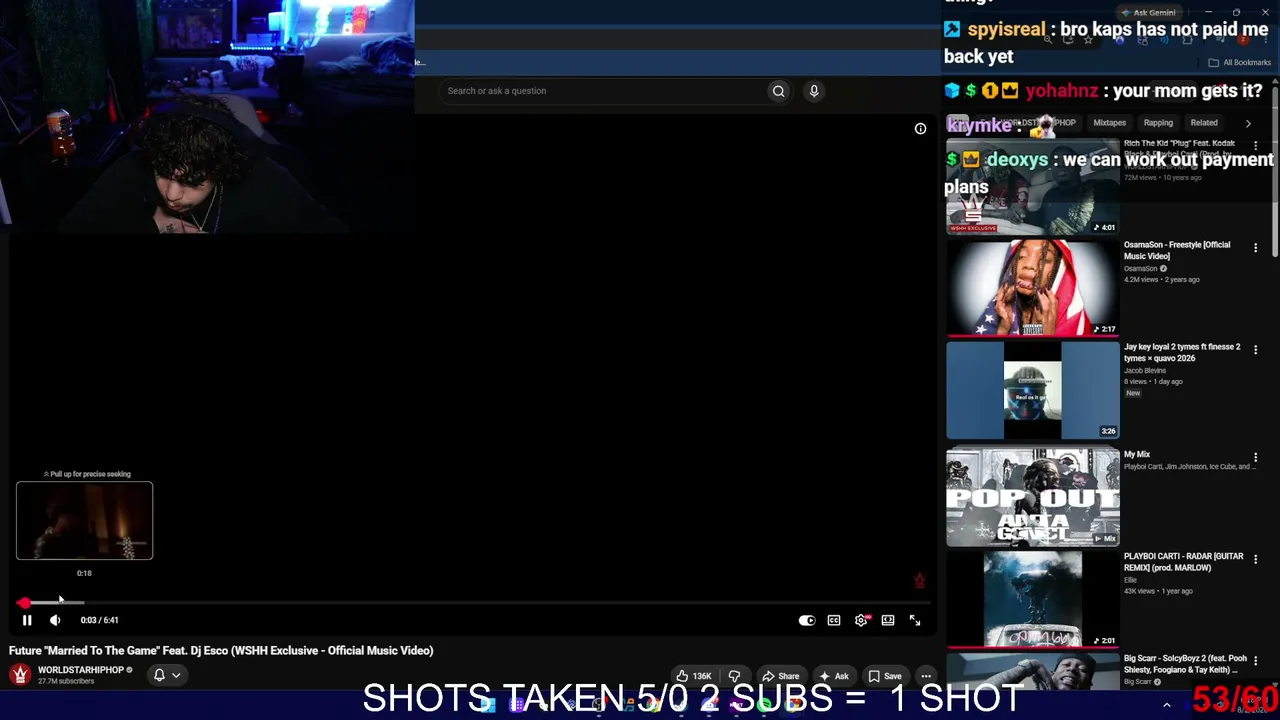Open OsamaSon Freestyle video thumbnail
Viewport: 1280px width, 720px height.
click(x=1033, y=288)
